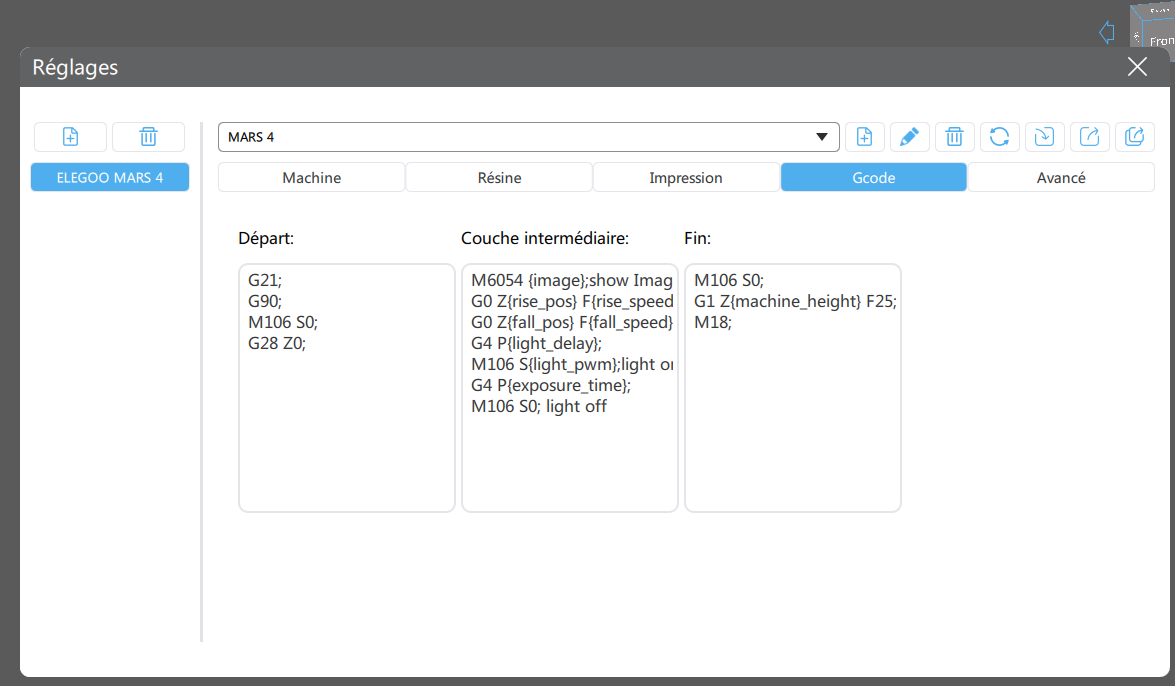Click the line "G90;"
Image resolution: width=1175 pixels, height=686 pixels.
click(265, 301)
